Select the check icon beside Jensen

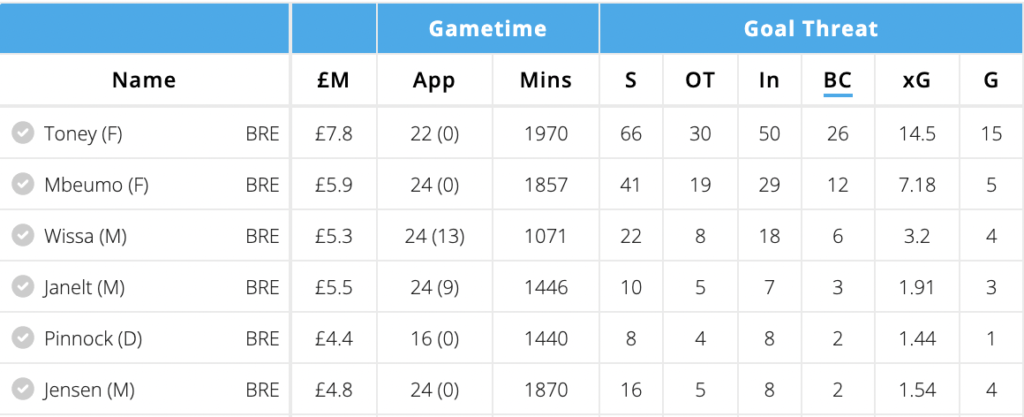point(23,390)
